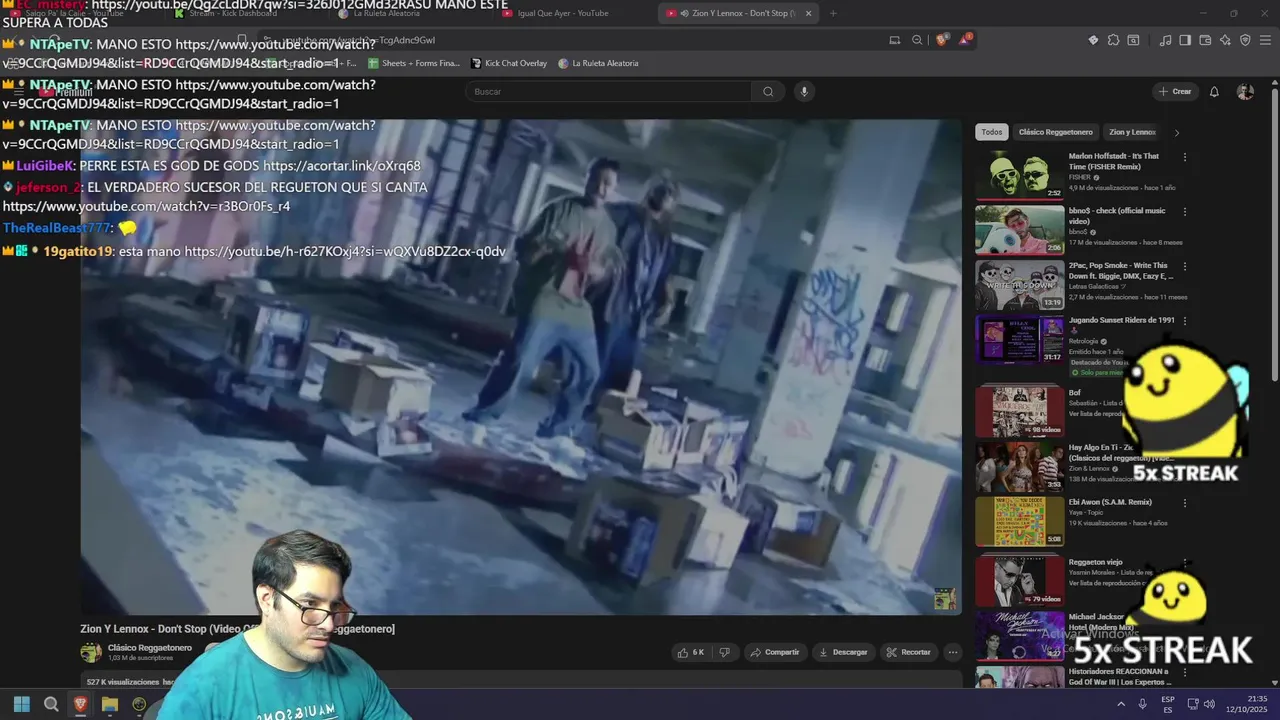Screen dimensions: 1280x720
Task: Click the install-app screen icon in address bar
Action: click(x=895, y=40)
